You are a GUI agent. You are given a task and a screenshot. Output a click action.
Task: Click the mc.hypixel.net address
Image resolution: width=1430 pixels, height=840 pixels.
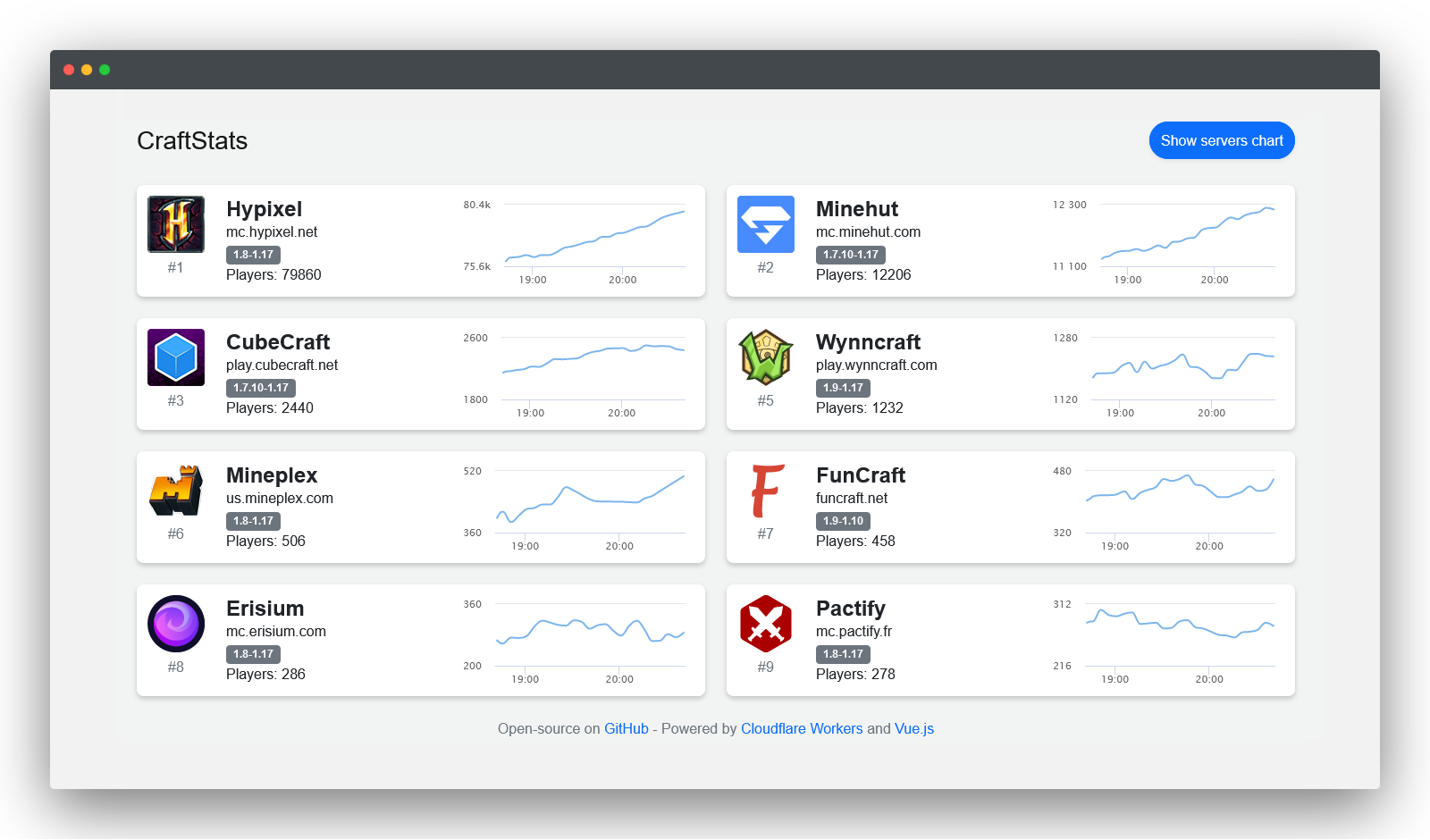[x=272, y=232]
